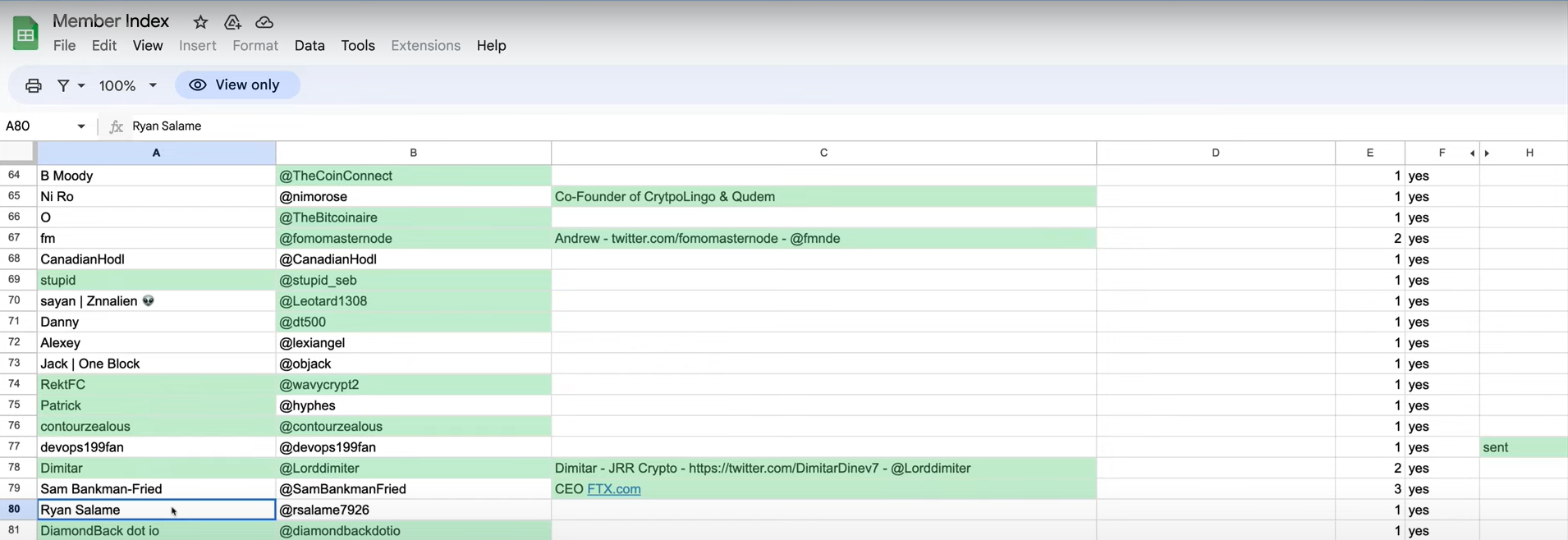Open the 100% zoom dropdown

(127, 85)
